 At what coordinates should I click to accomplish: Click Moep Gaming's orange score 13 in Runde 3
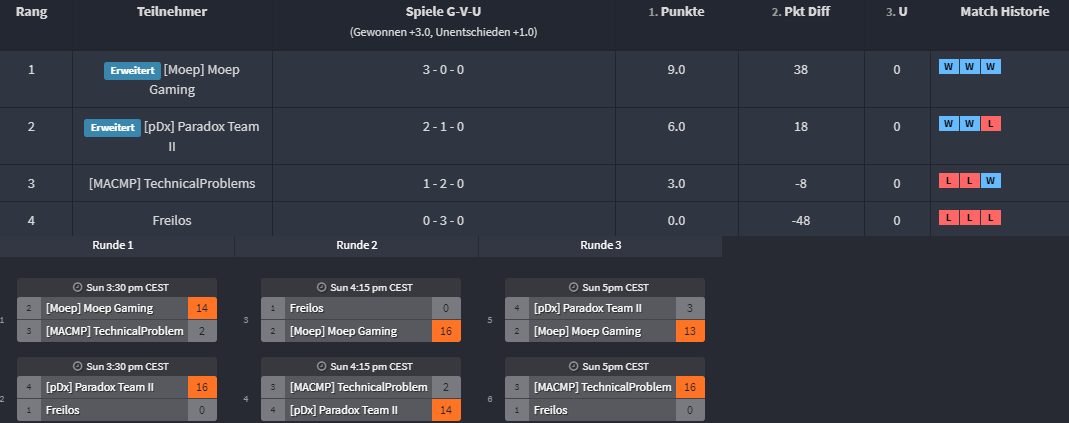point(692,331)
